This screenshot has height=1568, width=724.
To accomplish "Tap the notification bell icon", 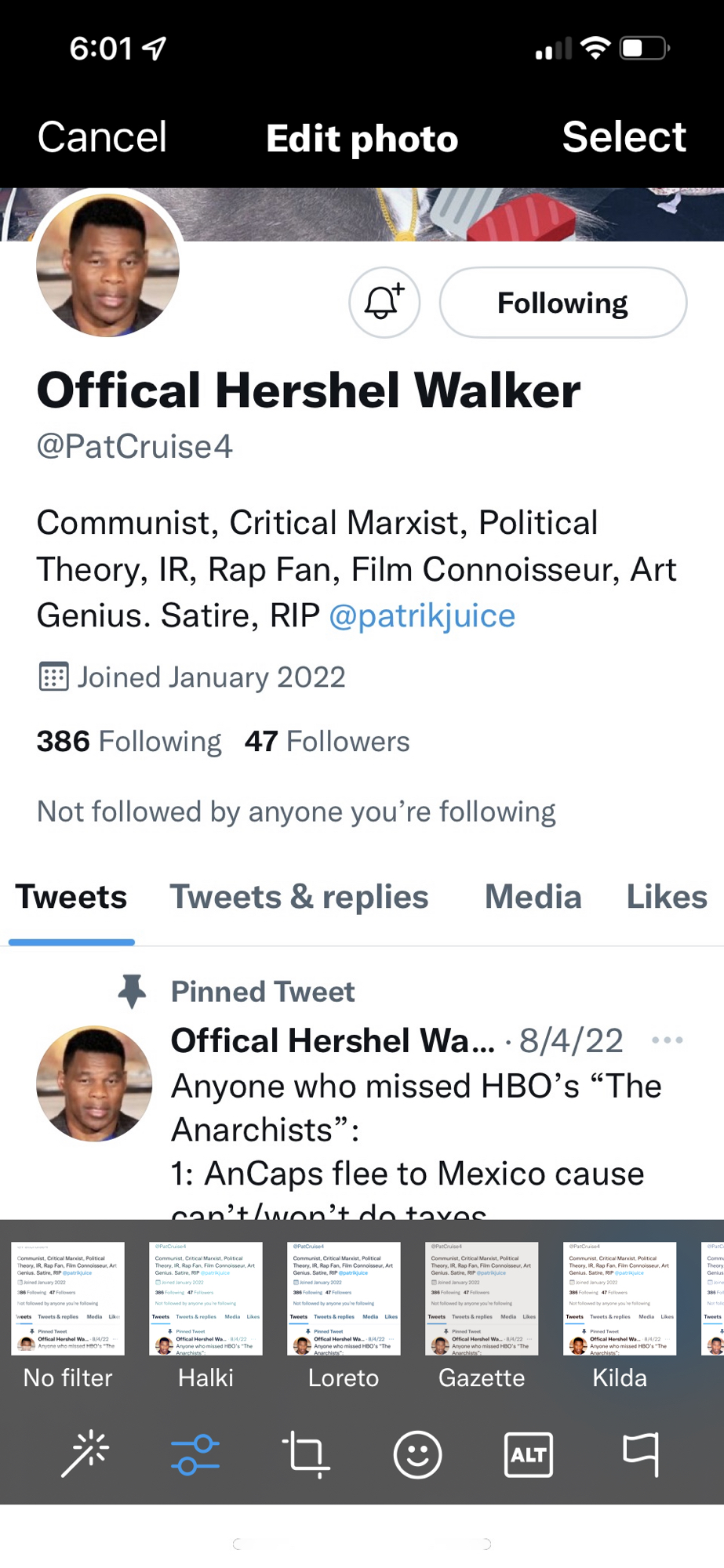I will (x=384, y=303).
